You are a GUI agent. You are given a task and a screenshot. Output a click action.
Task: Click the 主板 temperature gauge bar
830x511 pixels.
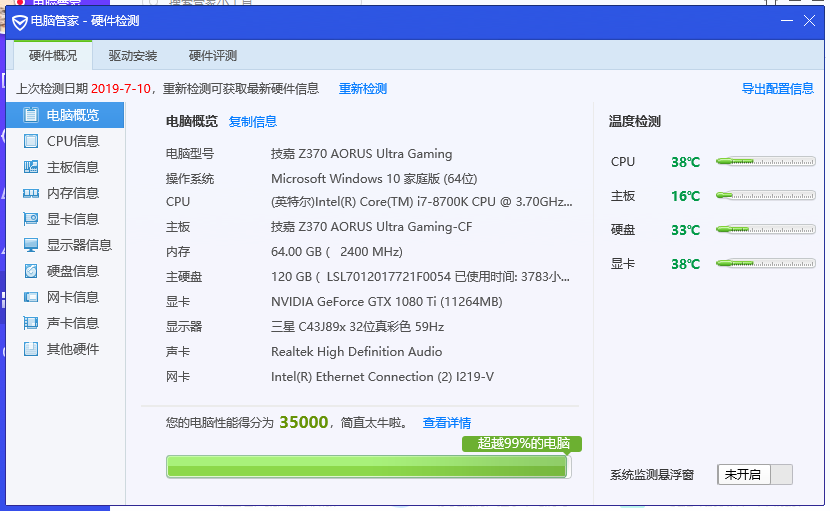765,195
